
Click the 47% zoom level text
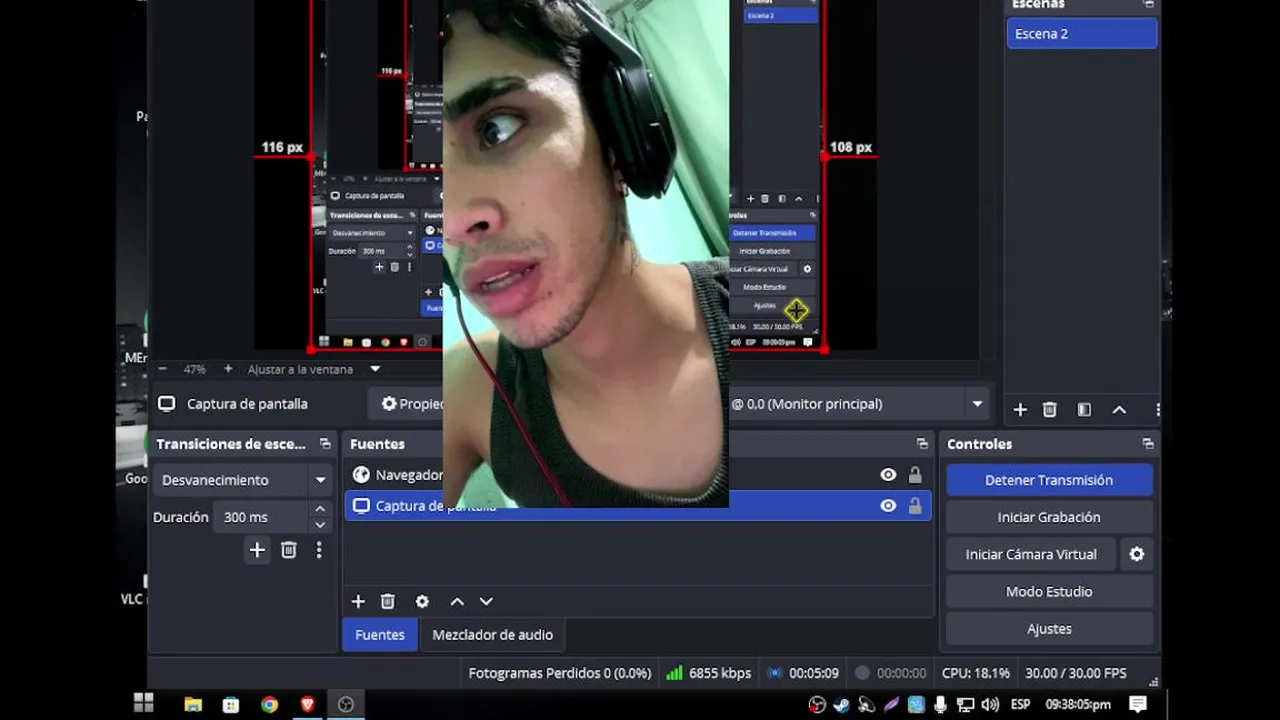point(194,369)
